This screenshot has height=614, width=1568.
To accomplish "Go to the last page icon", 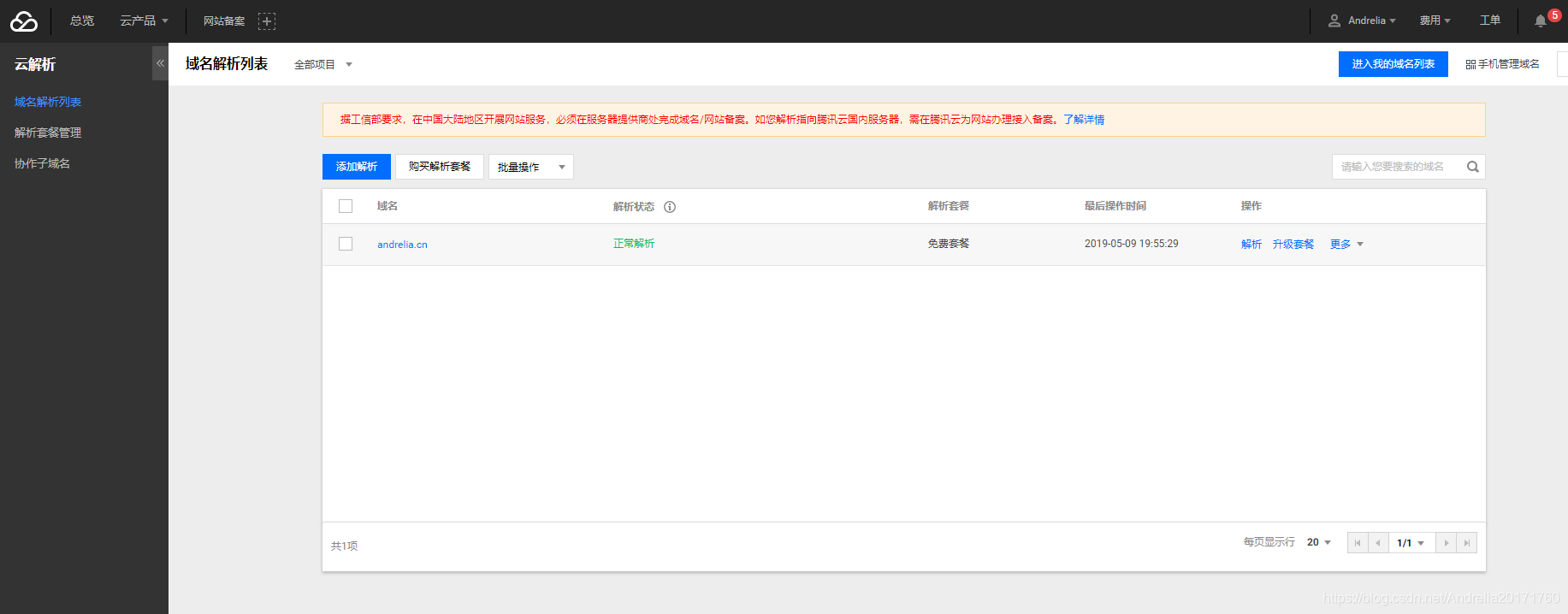I will tap(1467, 543).
